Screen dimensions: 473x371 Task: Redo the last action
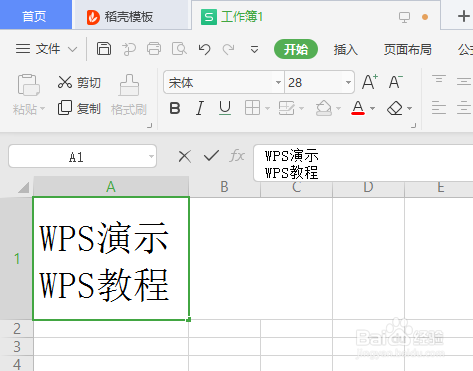[x=229, y=49]
